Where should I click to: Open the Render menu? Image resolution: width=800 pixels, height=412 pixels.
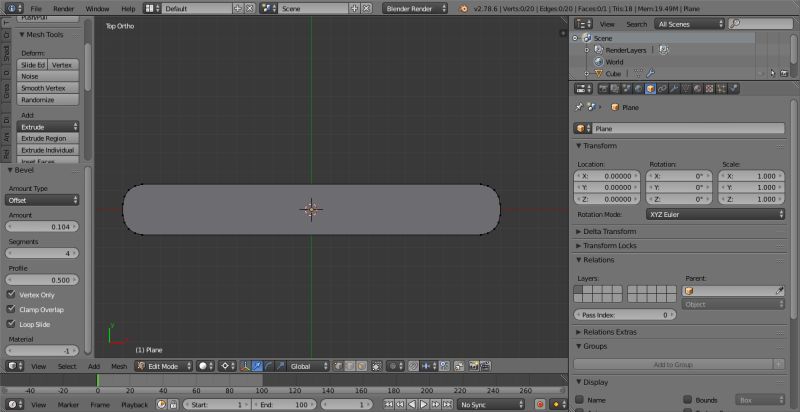point(64,9)
